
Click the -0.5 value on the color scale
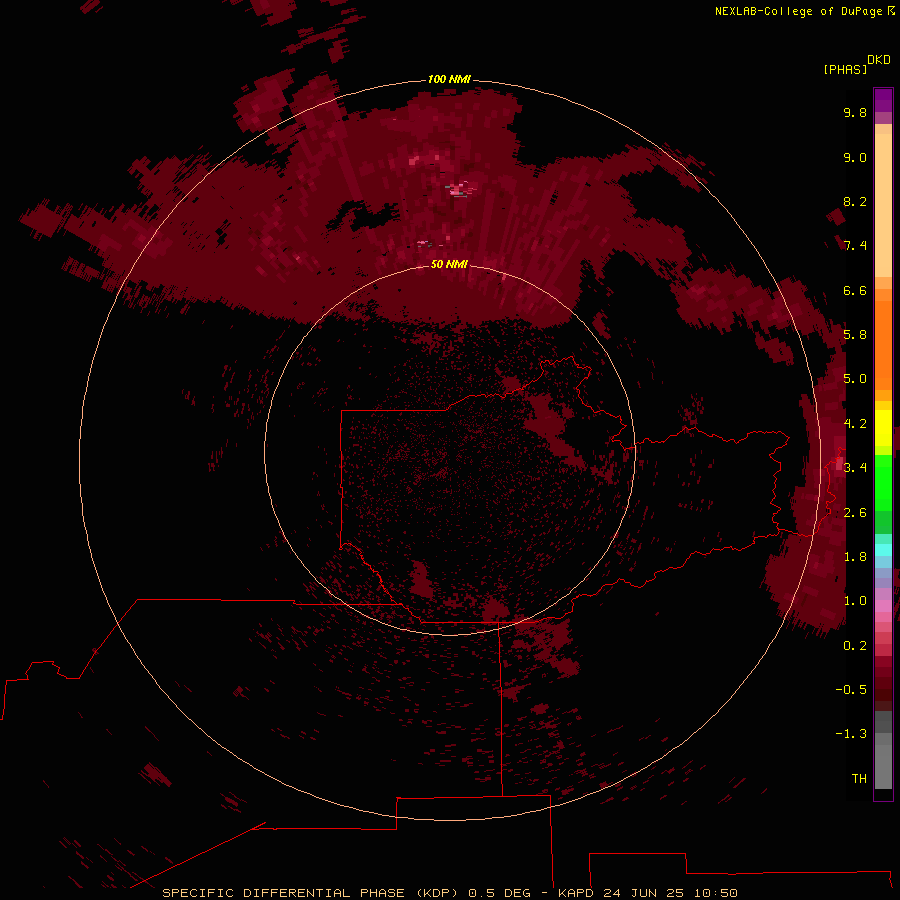click(851, 690)
